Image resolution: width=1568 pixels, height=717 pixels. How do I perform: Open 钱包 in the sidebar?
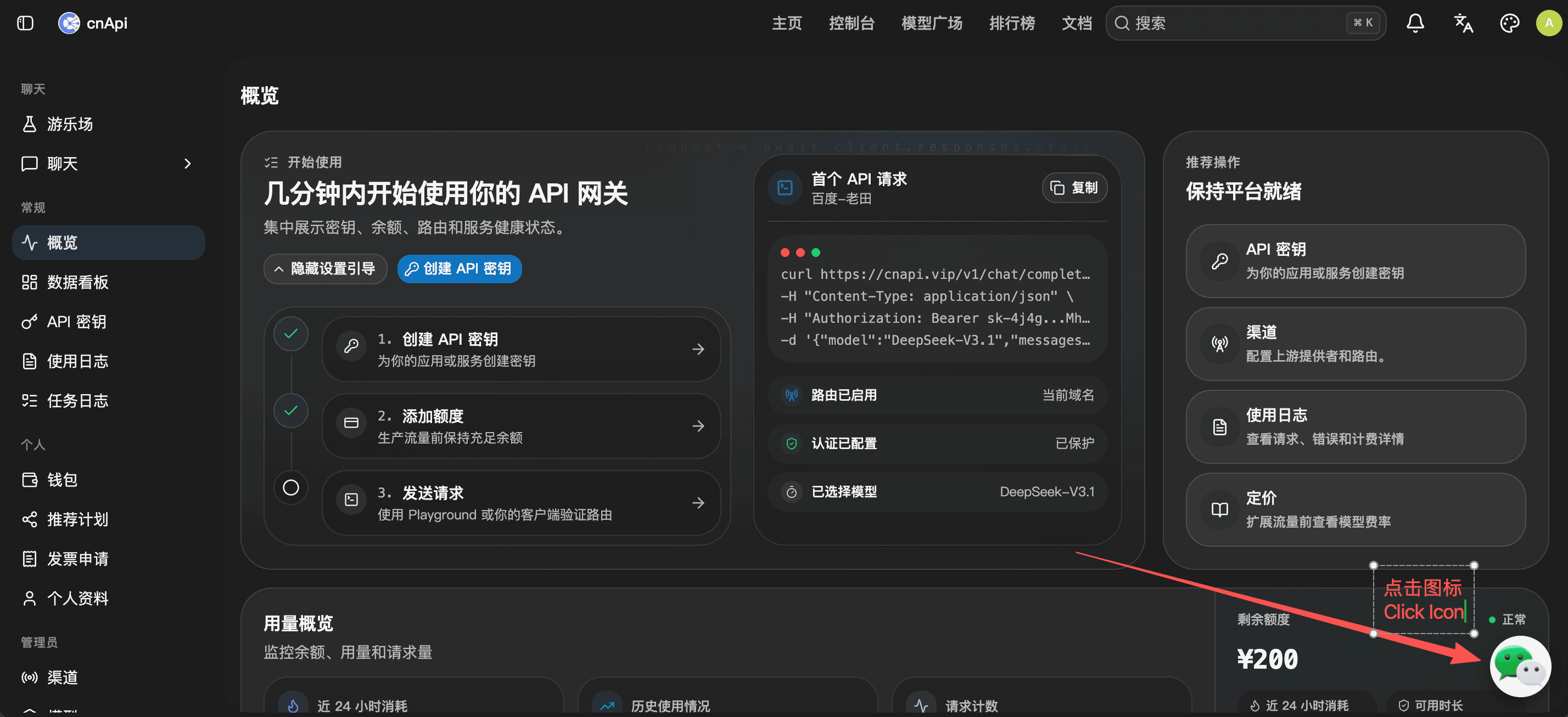click(108, 480)
